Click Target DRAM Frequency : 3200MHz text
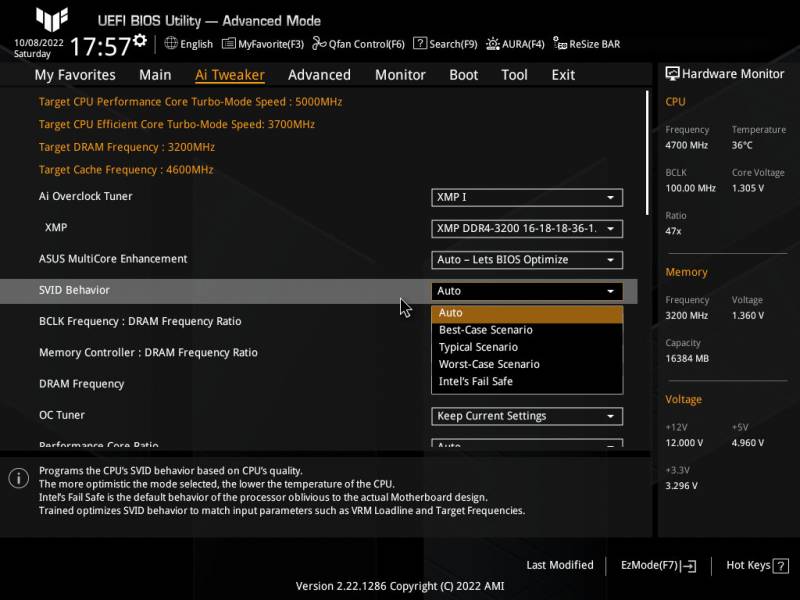The width and height of the screenshot is (800, 600). click(127, 147)
